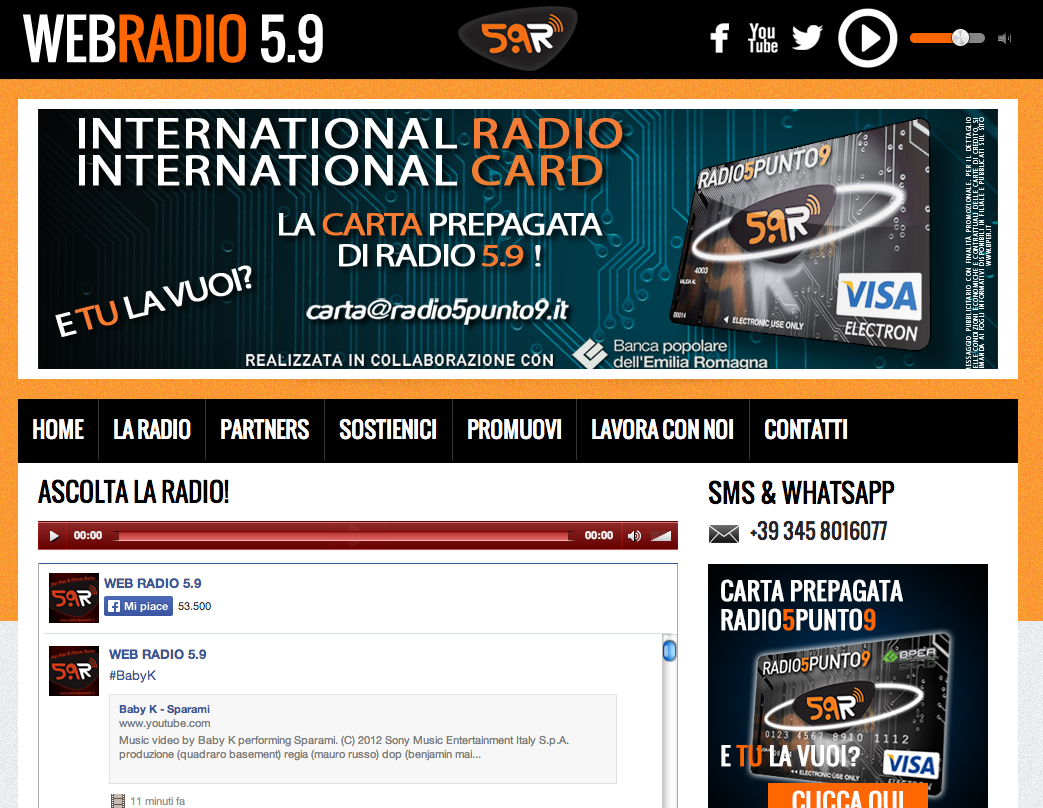This screenshot has width=1043, height=808.
Task: Open the LA RADIO menu item
Action: click(x=152, y=430)
